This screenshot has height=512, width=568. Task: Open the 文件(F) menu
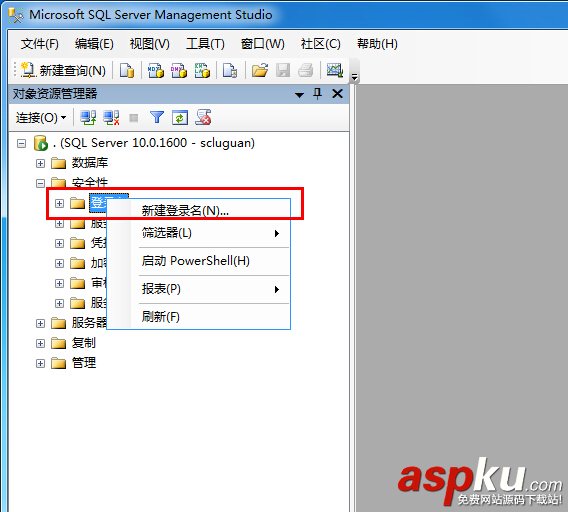click(39, 44)
